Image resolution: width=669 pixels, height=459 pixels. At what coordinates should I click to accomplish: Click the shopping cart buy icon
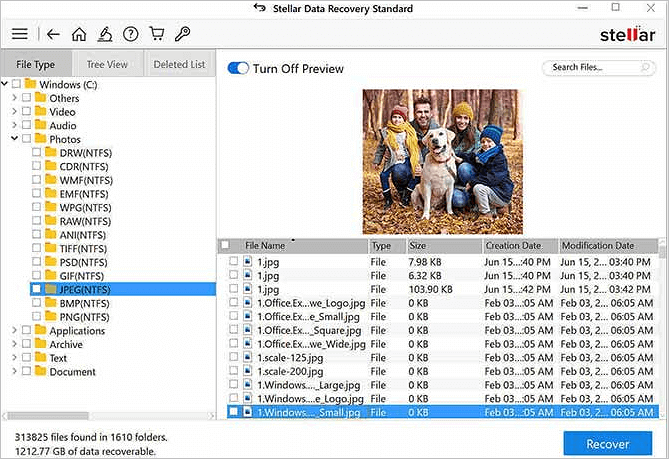pyautogui.click(x=156, y=34)
